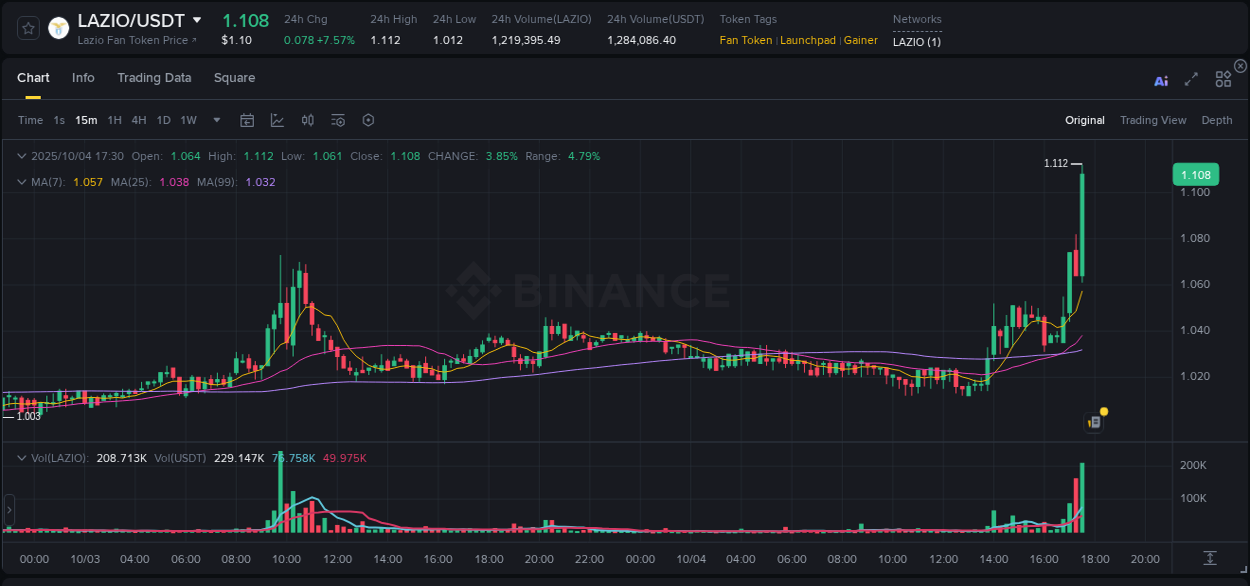Screen dimensions: 1250x586
Task: Open the indicators list icon
Action: click(x=337, y=120)
